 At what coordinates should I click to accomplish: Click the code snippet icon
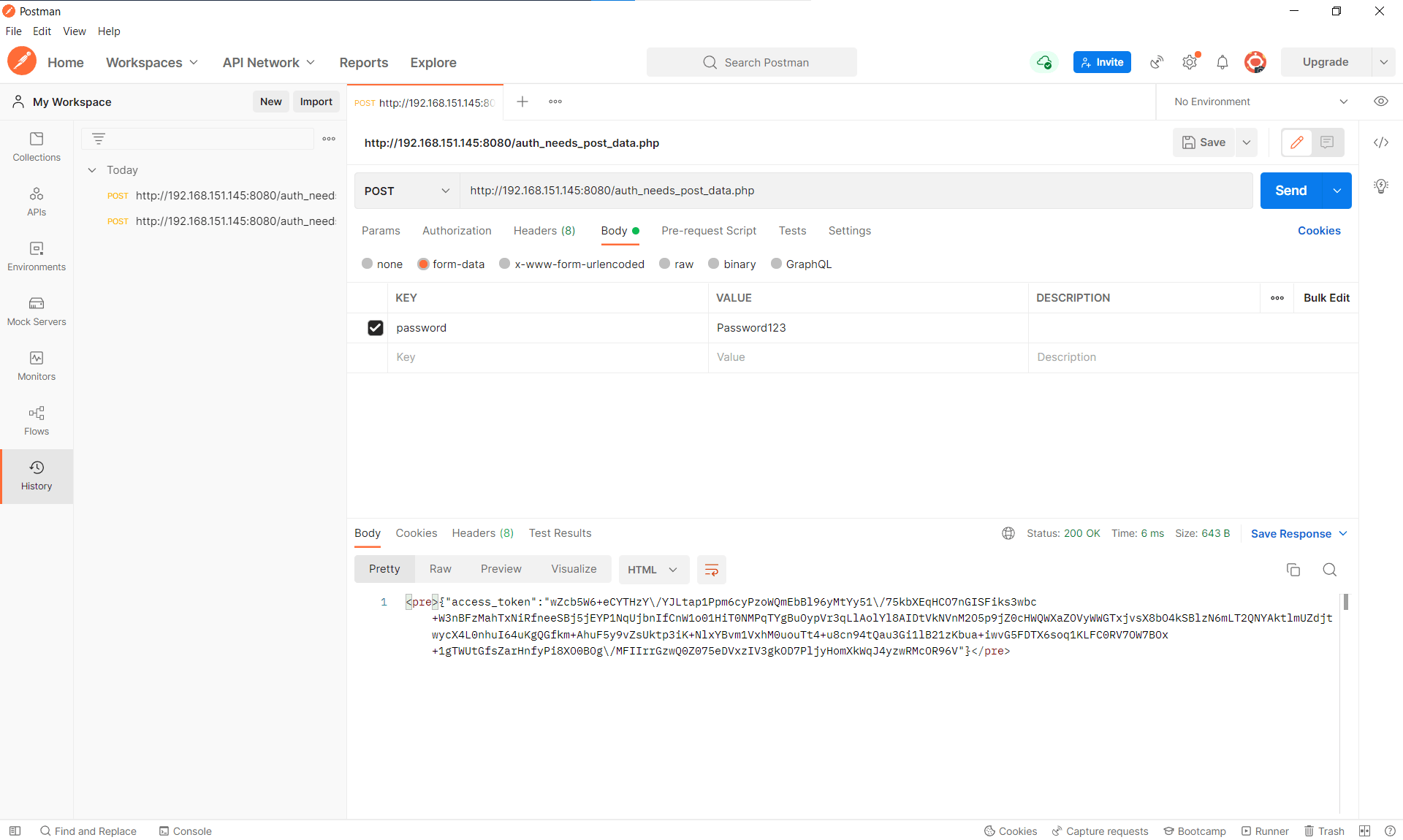pyautogui.click(x=1380, y=142)
